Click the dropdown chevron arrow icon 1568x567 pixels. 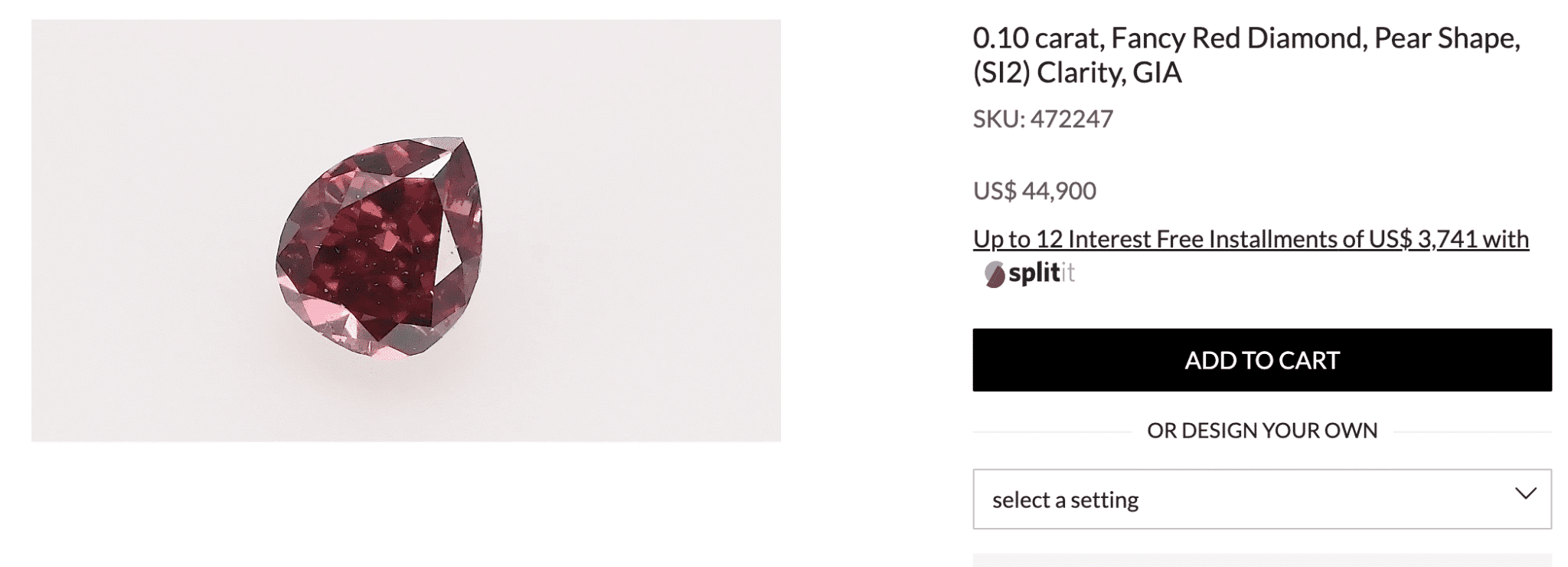1525,494
